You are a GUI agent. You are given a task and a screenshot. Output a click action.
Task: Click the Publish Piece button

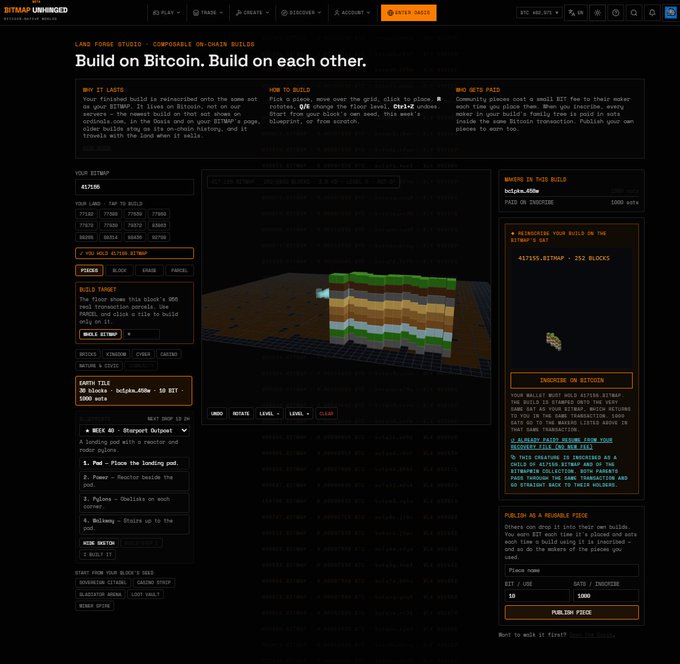[x=571, y=612]
